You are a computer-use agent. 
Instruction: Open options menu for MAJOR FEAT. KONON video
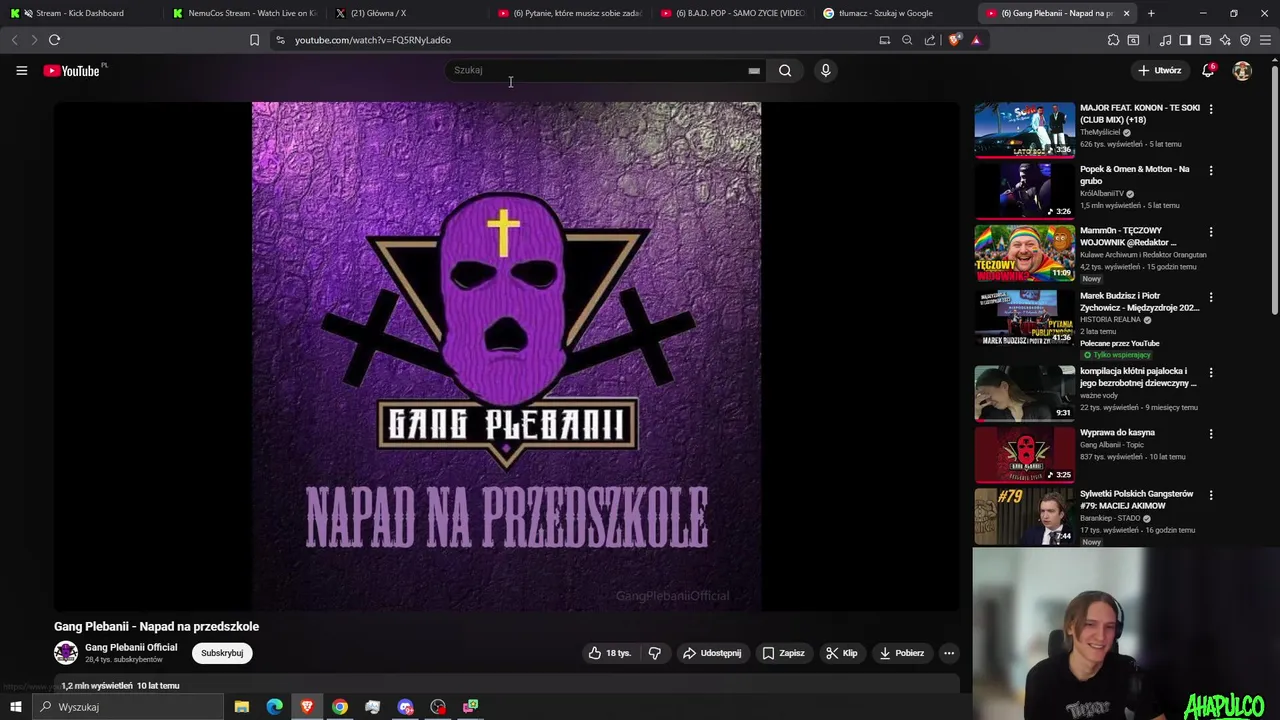[1211, 109]
